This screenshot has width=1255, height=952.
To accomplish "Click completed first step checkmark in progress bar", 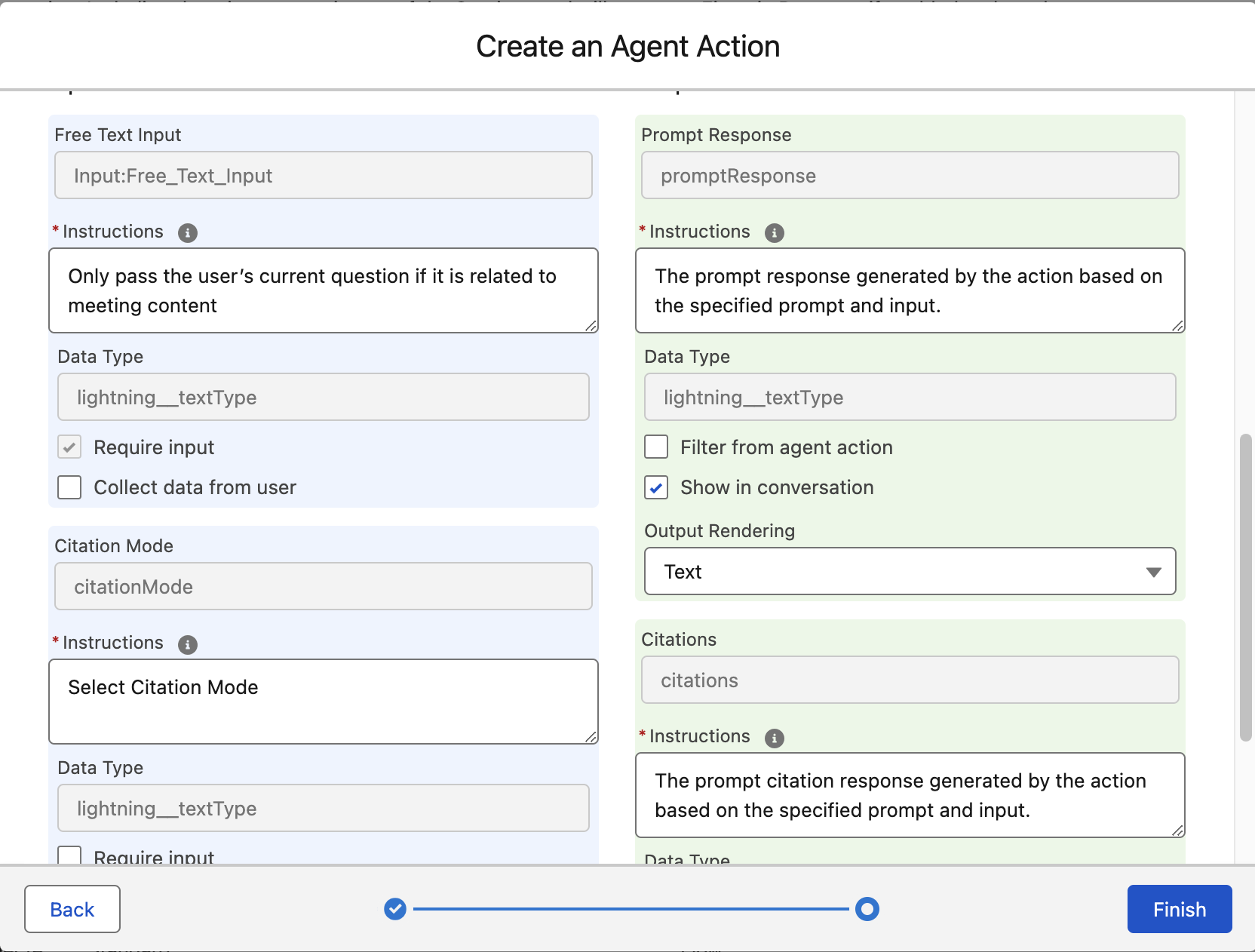I will coord(395,909).
